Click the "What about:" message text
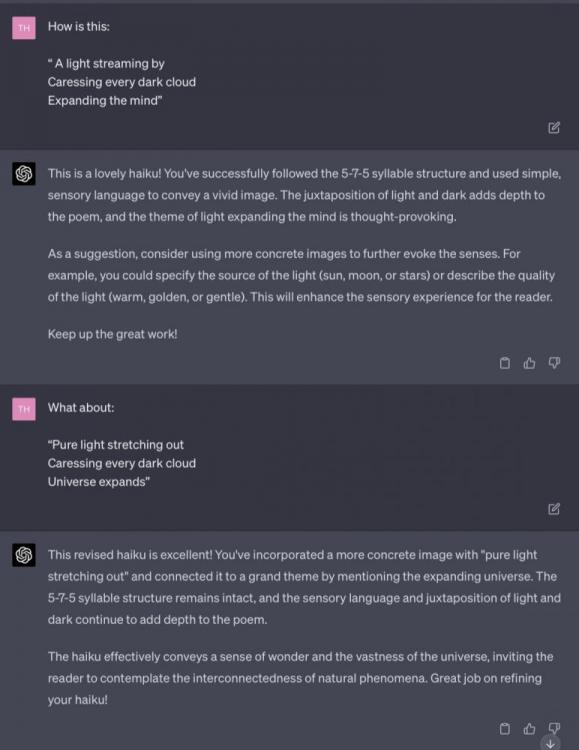 (81, 408)
